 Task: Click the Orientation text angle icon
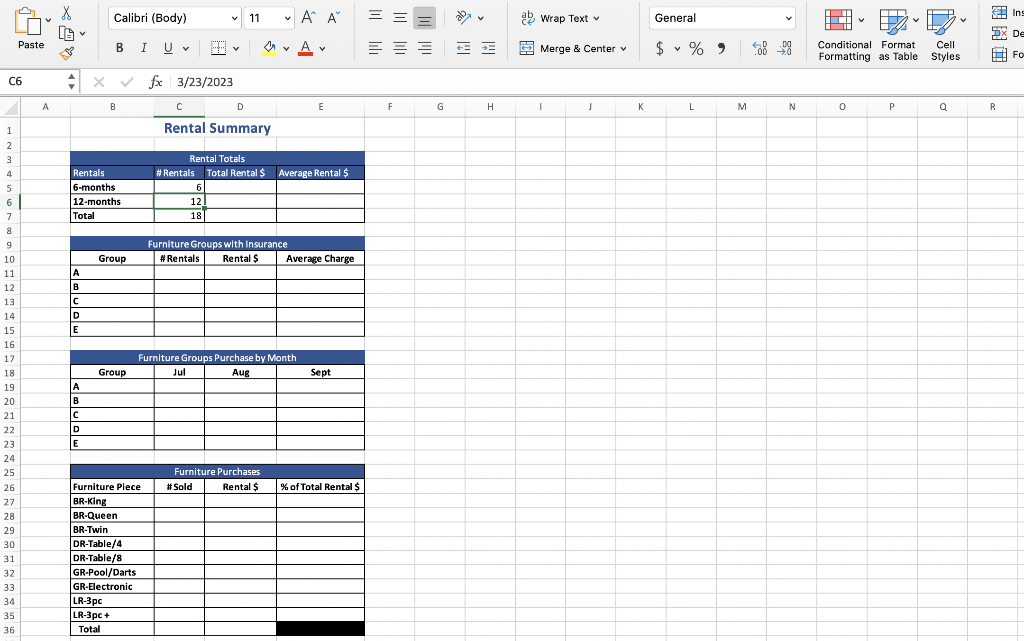click(x=464, y=18)
